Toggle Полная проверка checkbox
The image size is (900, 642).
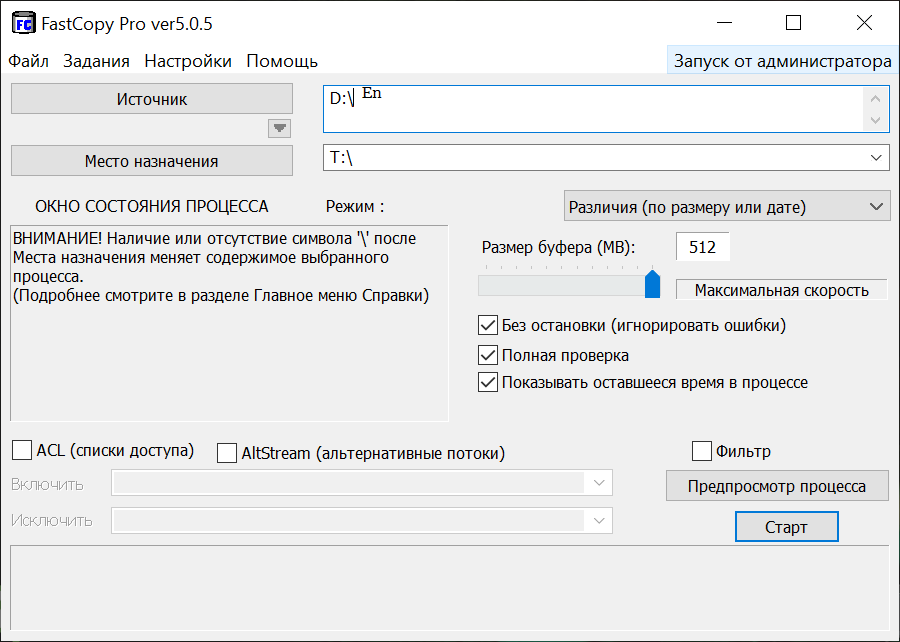pyautogui.click(x=488, y=355)
